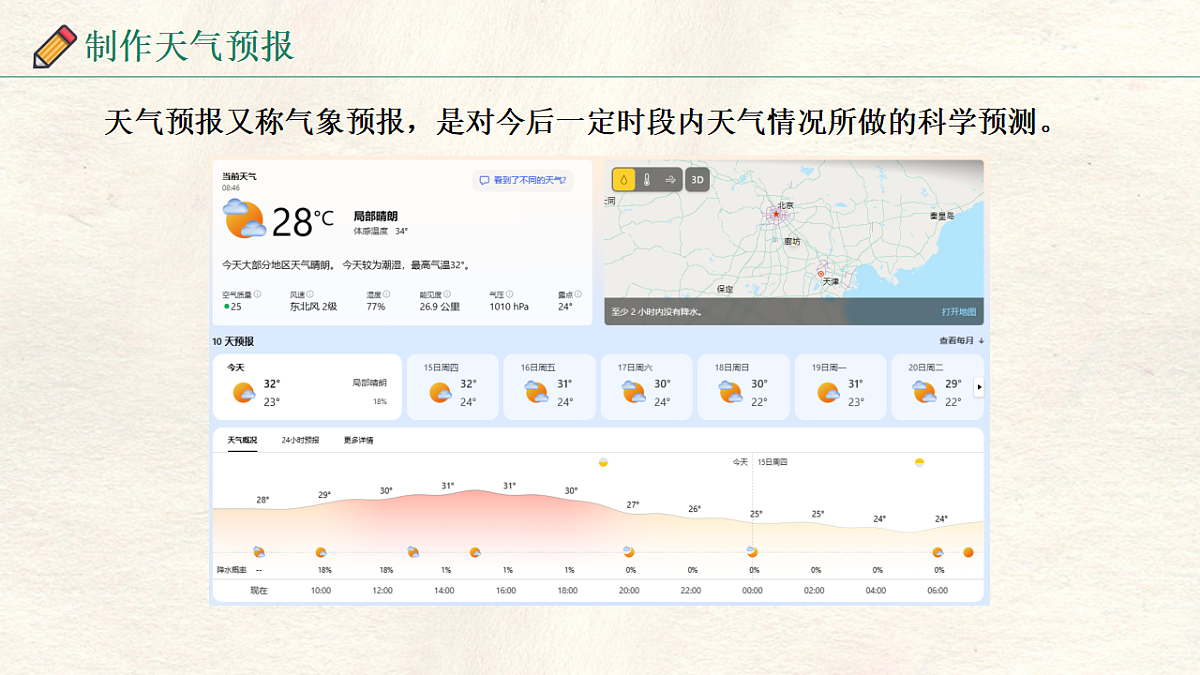Click the sunset marker icon near 19:00
The width and height of the screenshot is (1200, 675).
pyautogui.click(x=603, y=462)
